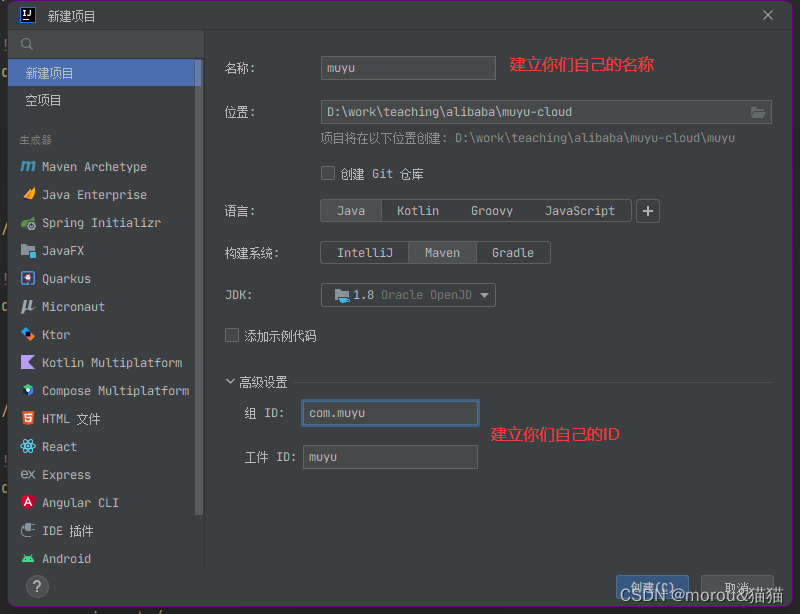Switch language to Groovy
This screenshot has width=800, height=614.
tap(492, 211)
